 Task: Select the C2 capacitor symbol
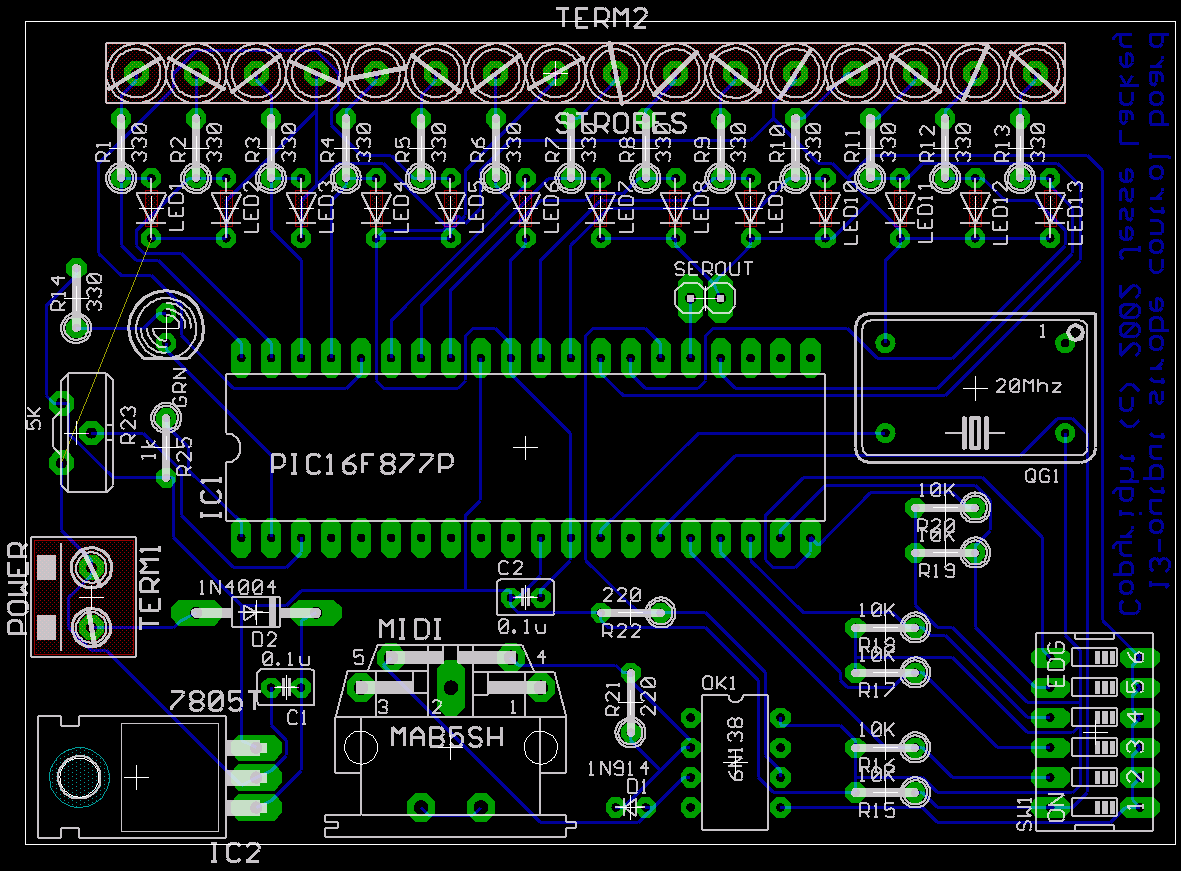pos(525,597)
